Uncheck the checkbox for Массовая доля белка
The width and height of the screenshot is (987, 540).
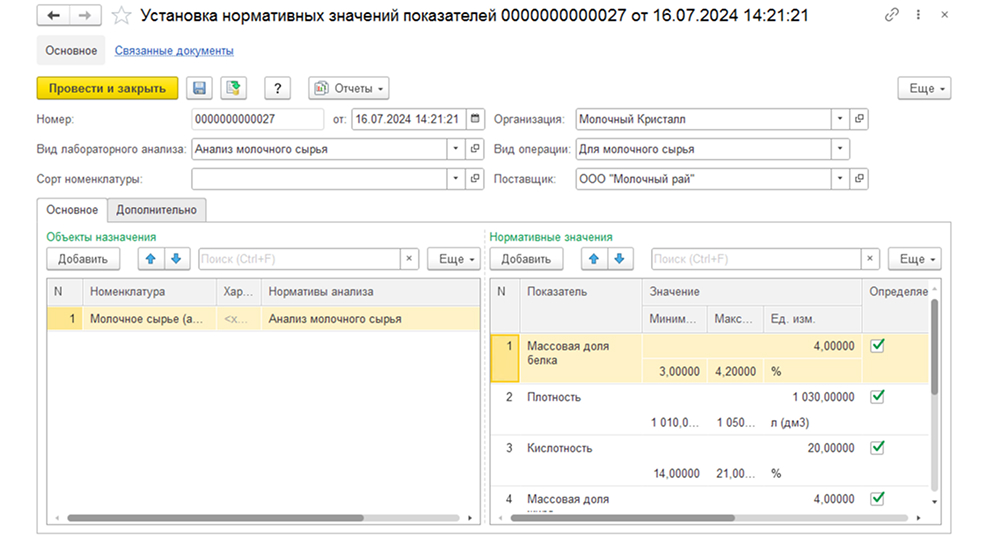877,346
